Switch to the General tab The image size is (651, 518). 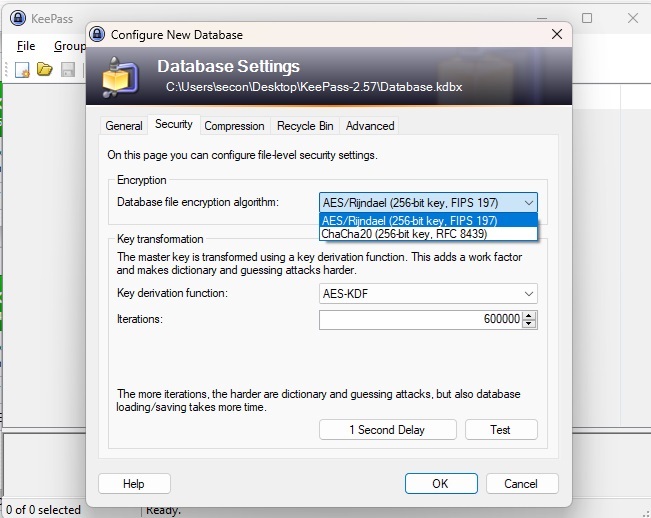coord(124,126)
